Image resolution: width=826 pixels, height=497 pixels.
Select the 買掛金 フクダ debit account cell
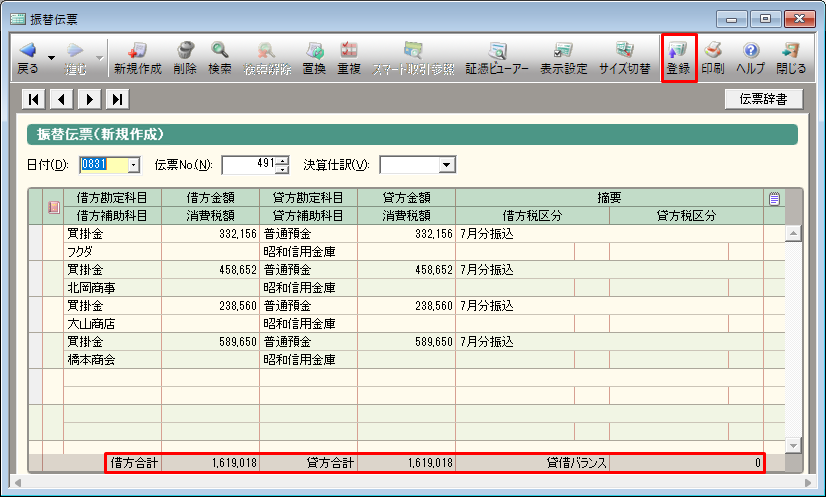pos(111,234)
